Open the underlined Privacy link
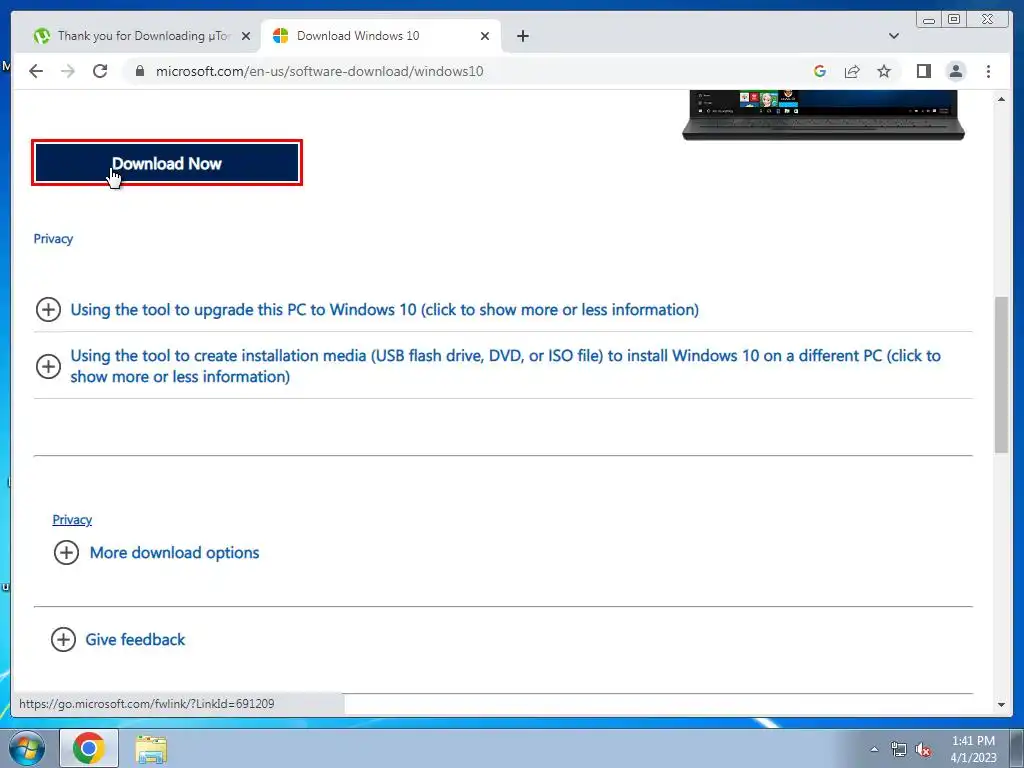Screen dimensions: 1024x768 [x=72, y=520]
